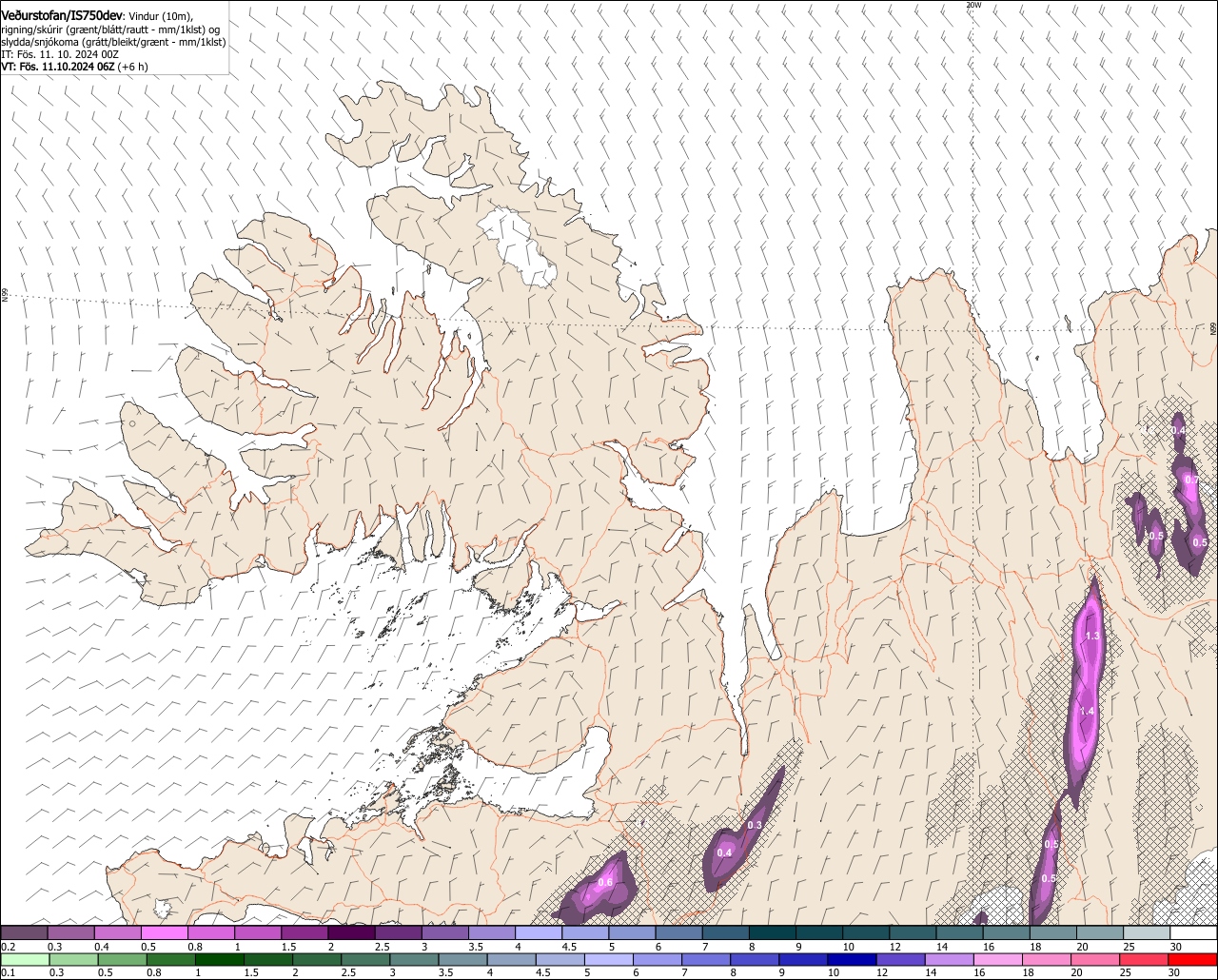Click the 0.6 snowfall value on the map
The height and width of the screenshot is (980, 1218).
(x=605, y=883)
